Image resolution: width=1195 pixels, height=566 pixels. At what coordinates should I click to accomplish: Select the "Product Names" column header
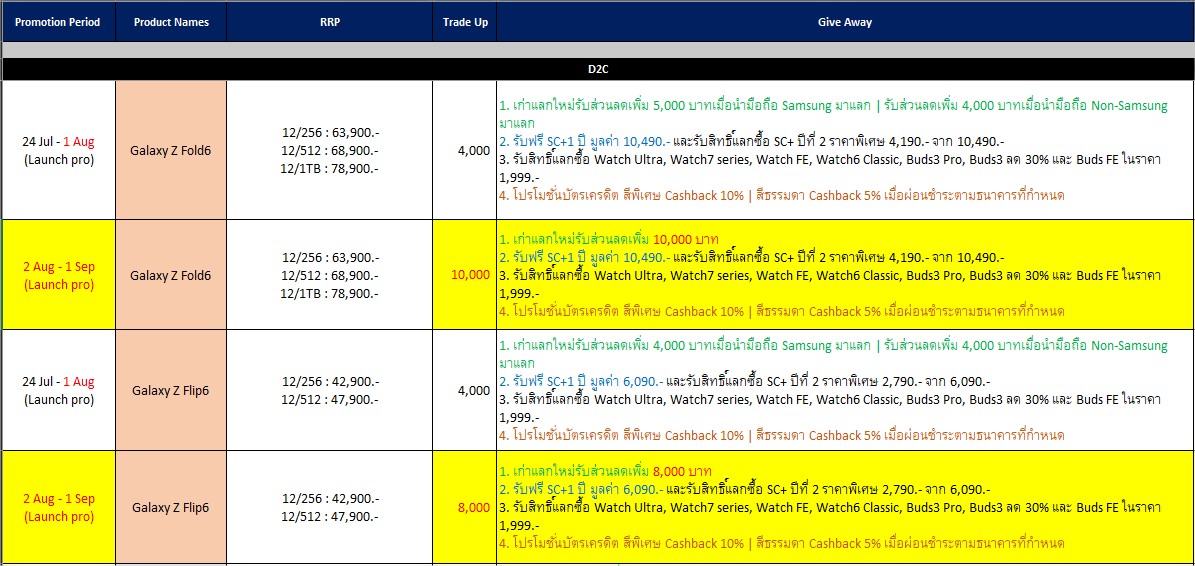pyautogui.click(x=171, y=22)
